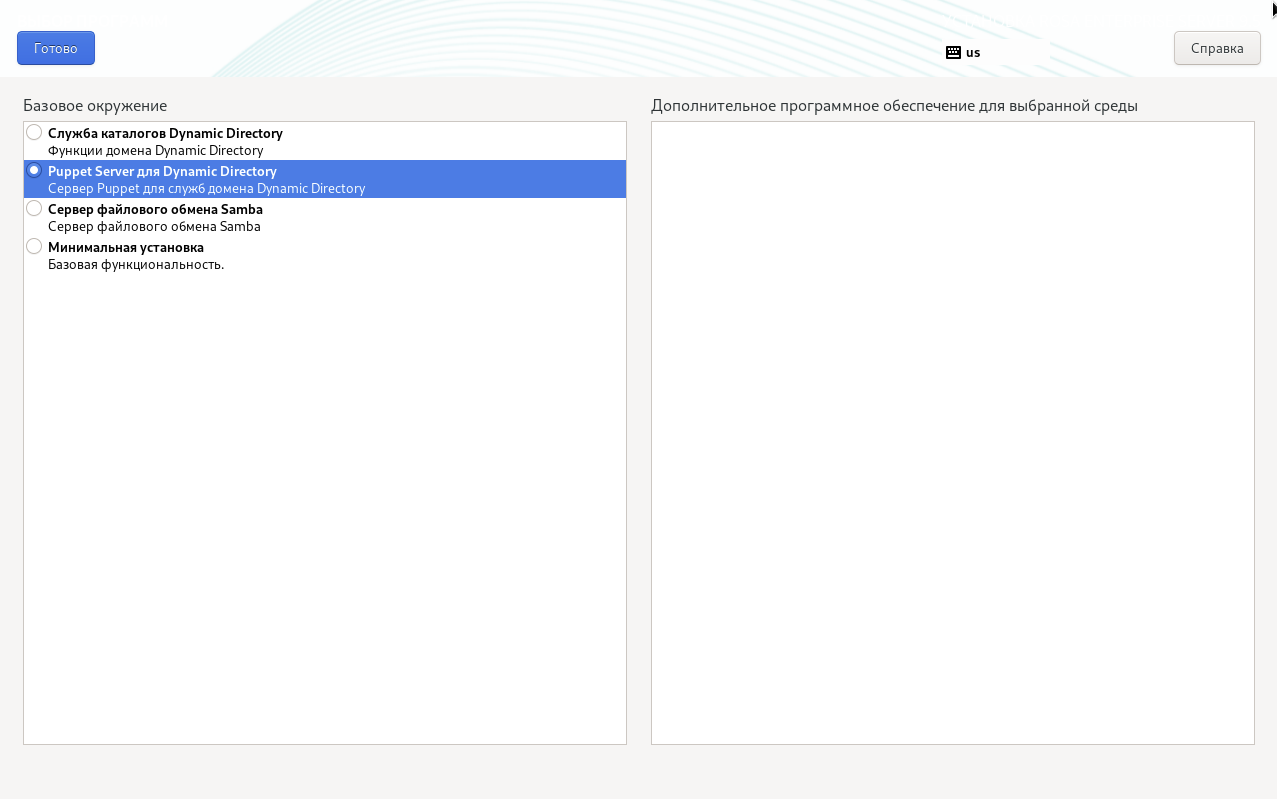Viewport: 1277px width, 799px height.
Task: Click the description 'Сервер Puppet для служб домена'
Action: [x=206, y=188]
